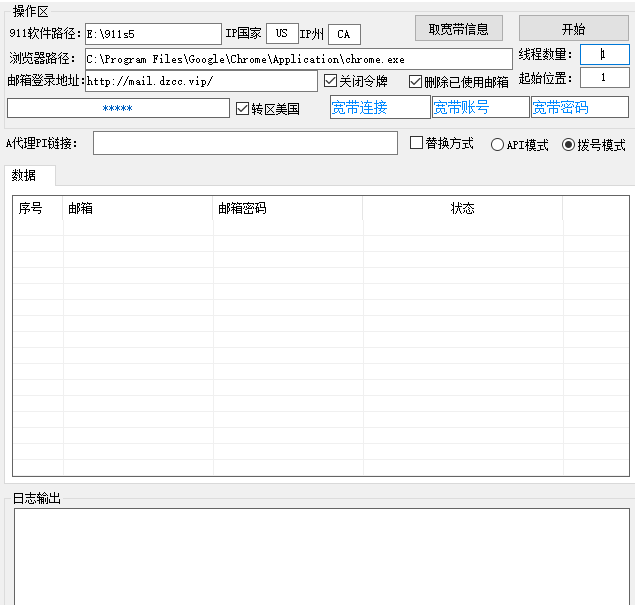
Task: Select the 拨号模式 radio button
Action: 569,145
